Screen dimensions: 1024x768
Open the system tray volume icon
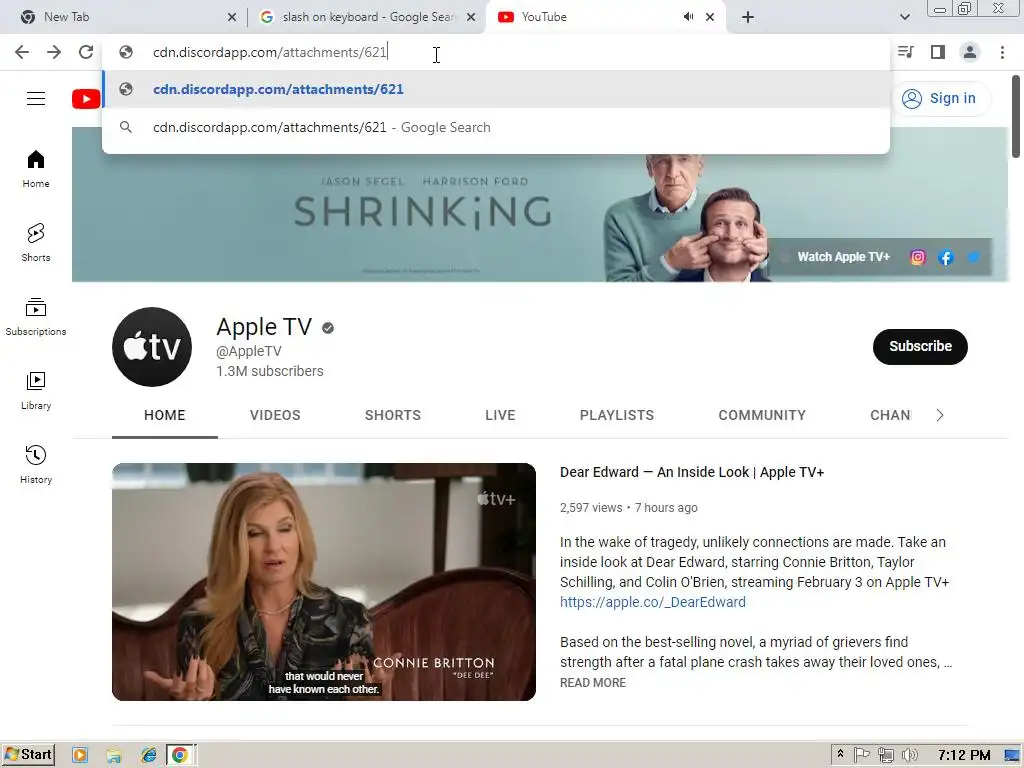coord(909,755)
